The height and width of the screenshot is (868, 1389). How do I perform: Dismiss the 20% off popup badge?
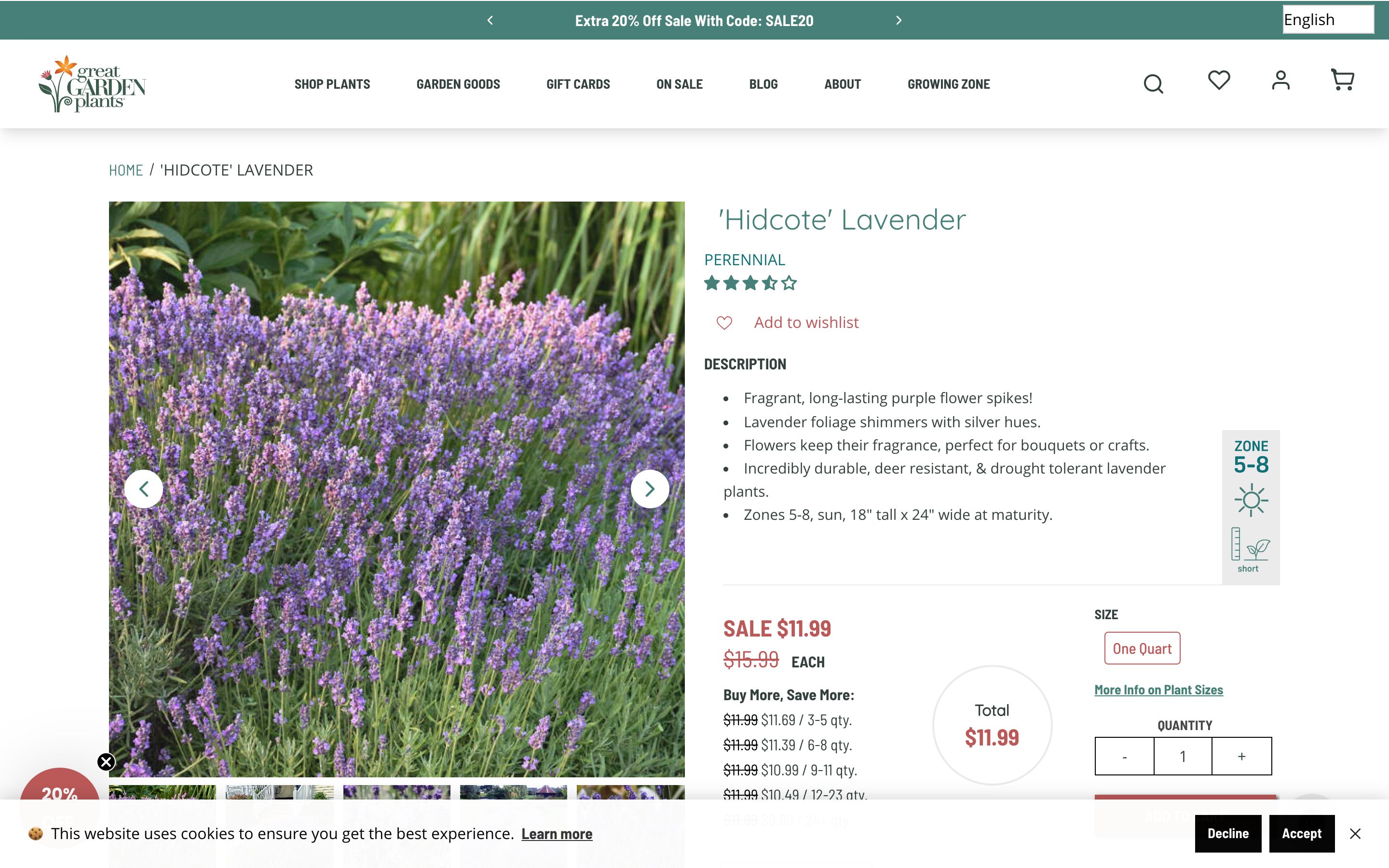tap(106, 762)
